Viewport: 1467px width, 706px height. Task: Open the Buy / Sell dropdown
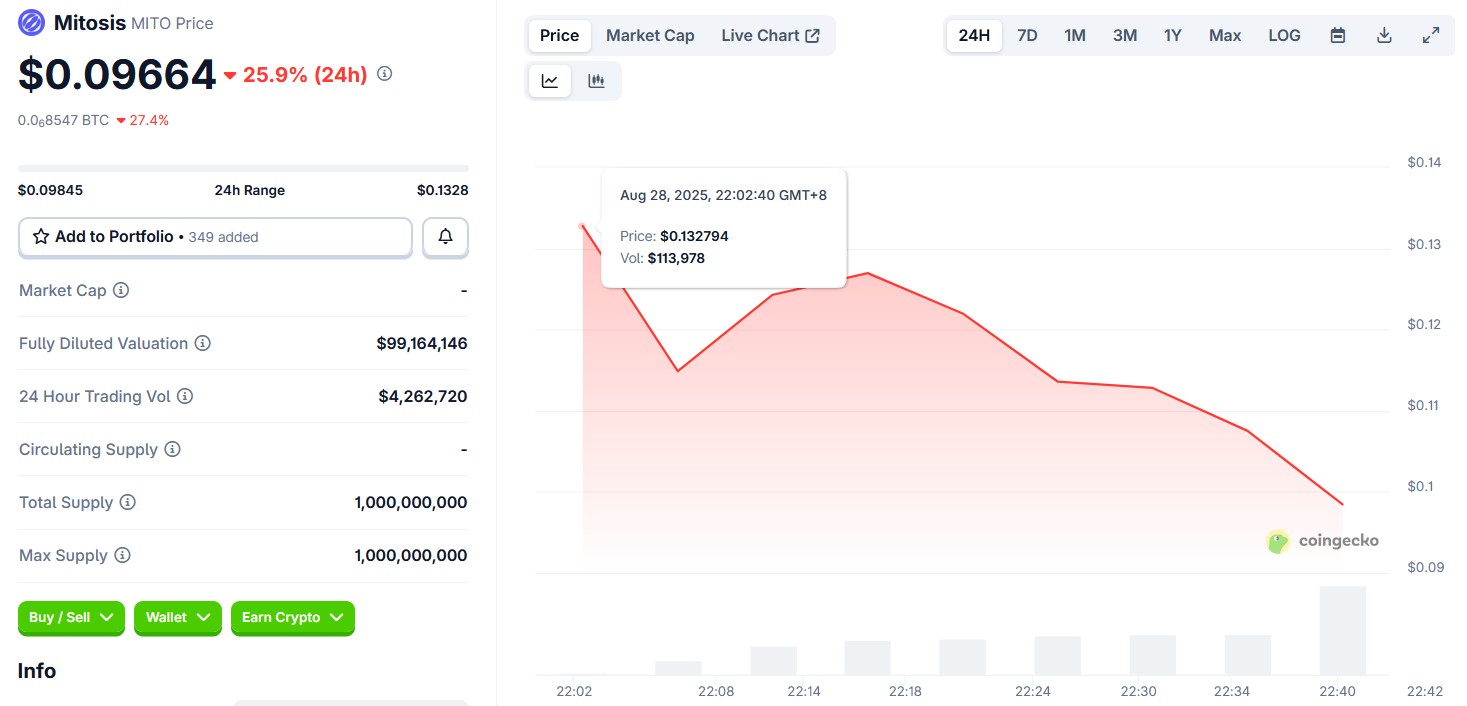click(x=71, y=617)
